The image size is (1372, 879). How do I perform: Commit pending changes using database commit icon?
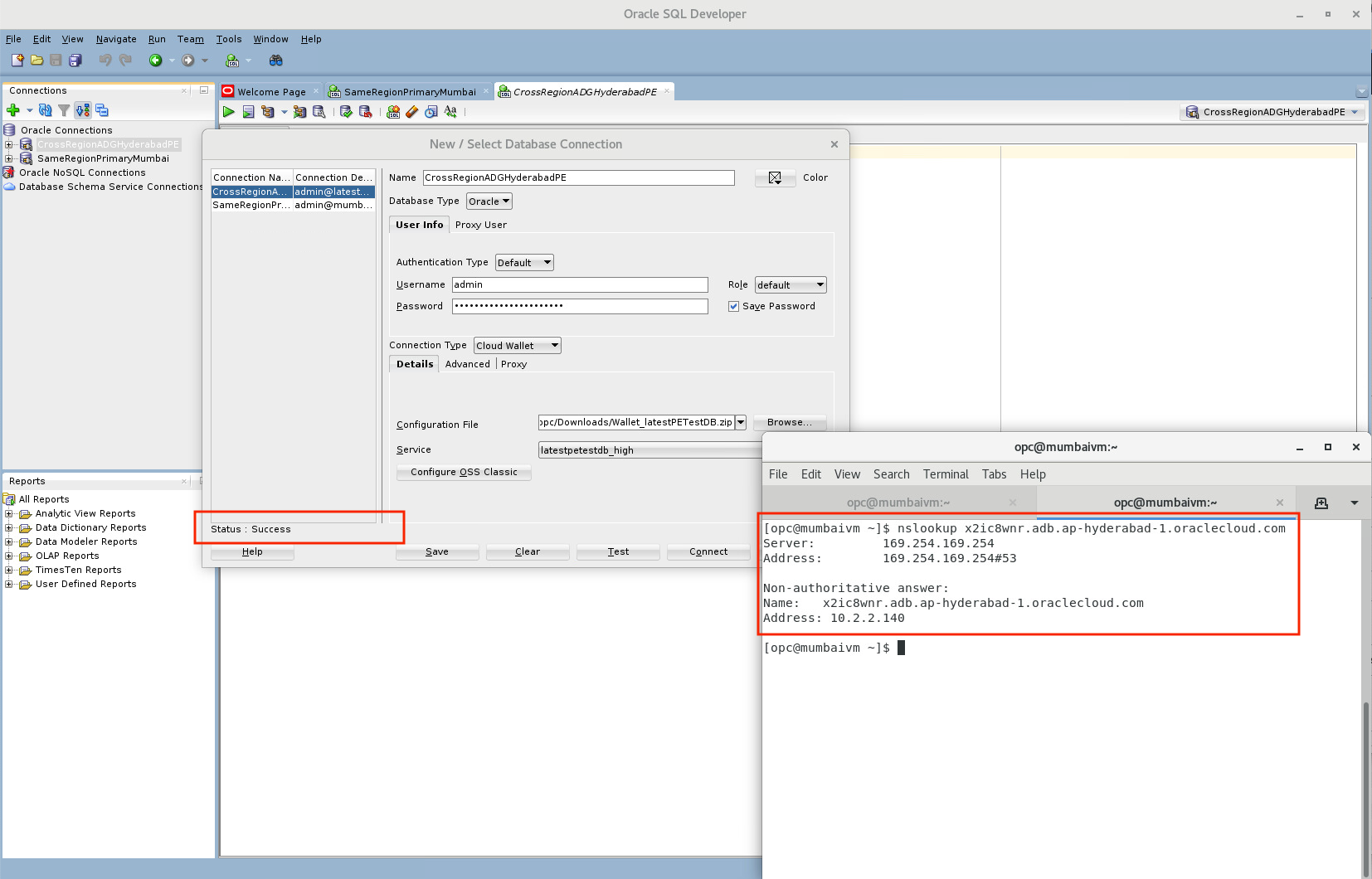346,112
